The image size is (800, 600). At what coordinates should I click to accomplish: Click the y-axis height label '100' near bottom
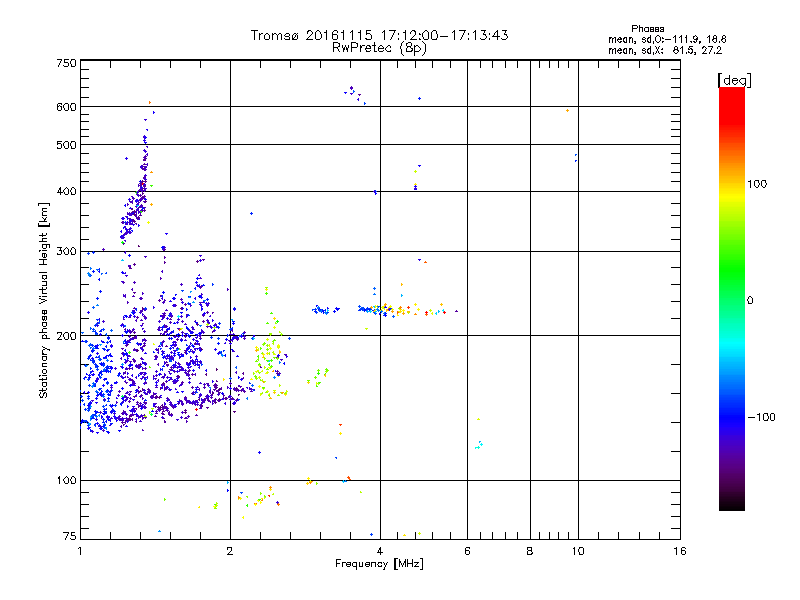click(66, 480)
